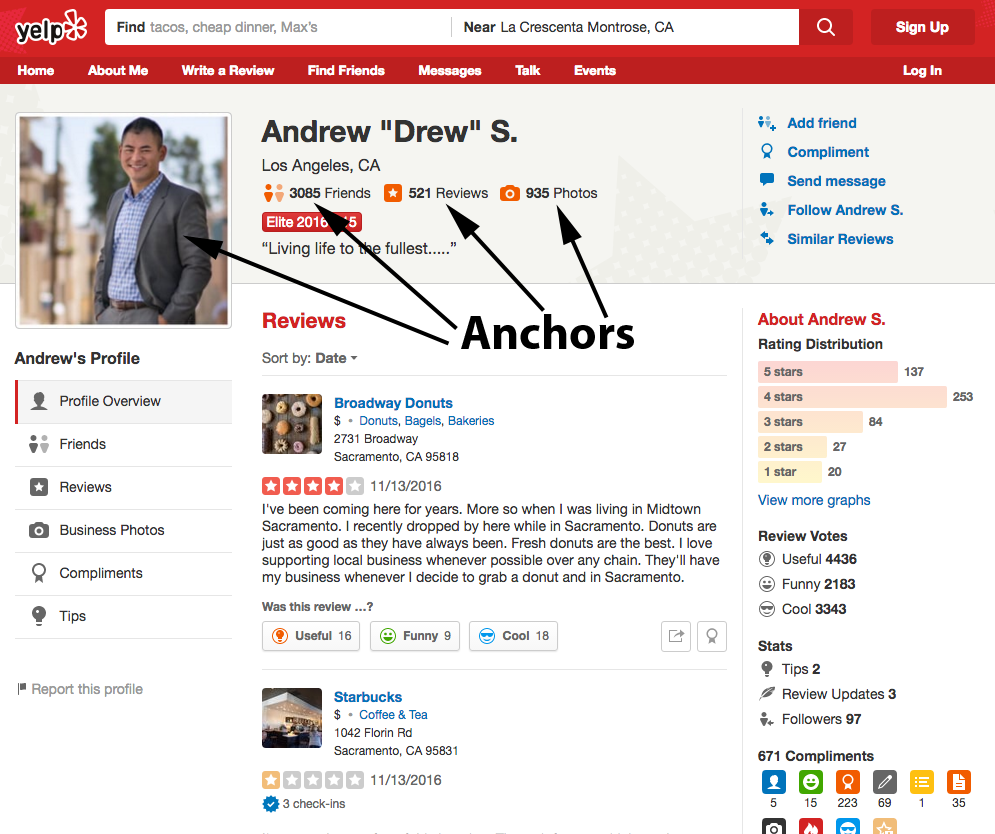Click the Tips lightbulb icon under Stats
Viewport: 995px width, 834px height.
767,669
